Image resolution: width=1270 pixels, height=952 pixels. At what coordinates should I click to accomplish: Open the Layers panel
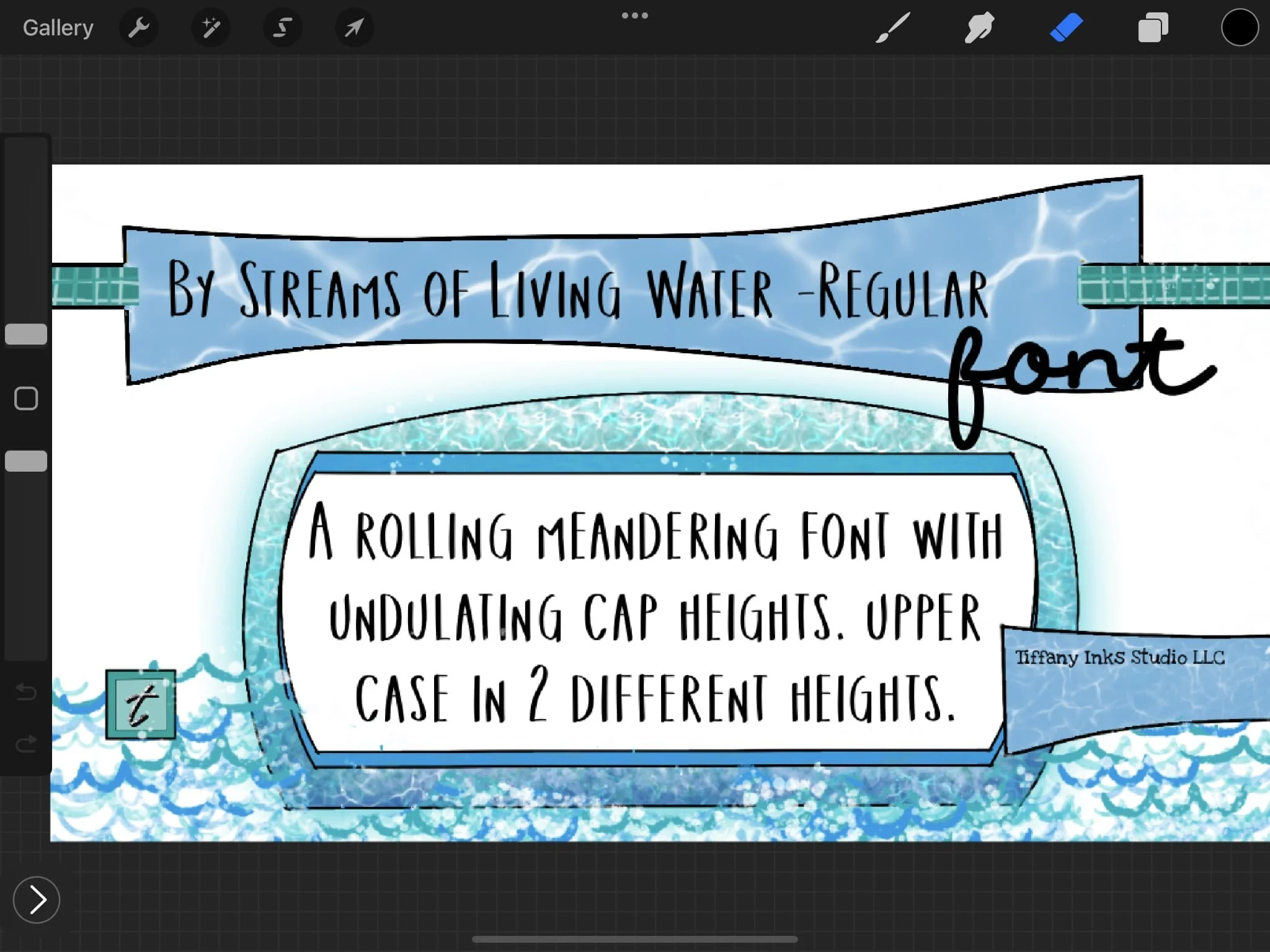pos(1153,27)
